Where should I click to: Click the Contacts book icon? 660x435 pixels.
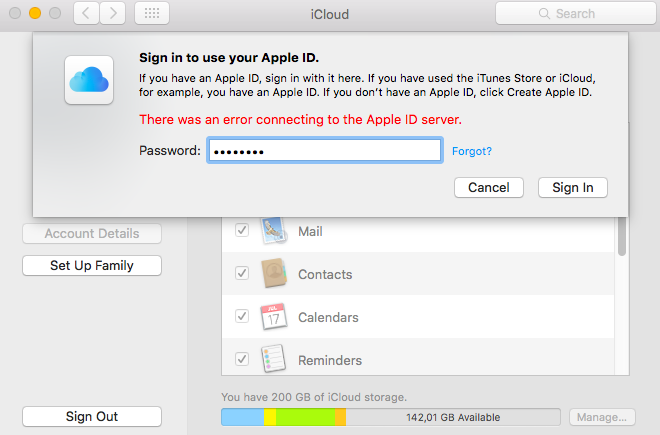(x=274, y=273)
